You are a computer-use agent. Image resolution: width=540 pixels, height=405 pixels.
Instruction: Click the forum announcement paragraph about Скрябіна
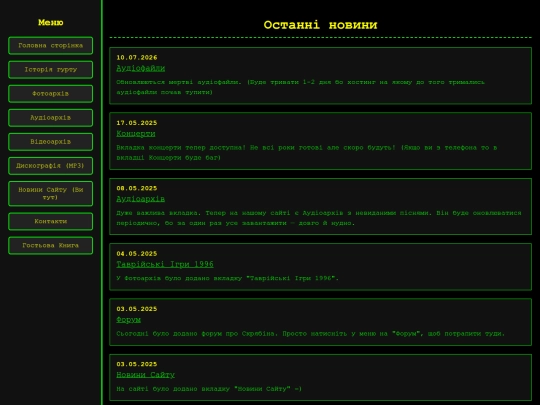(x=310, y=334)
